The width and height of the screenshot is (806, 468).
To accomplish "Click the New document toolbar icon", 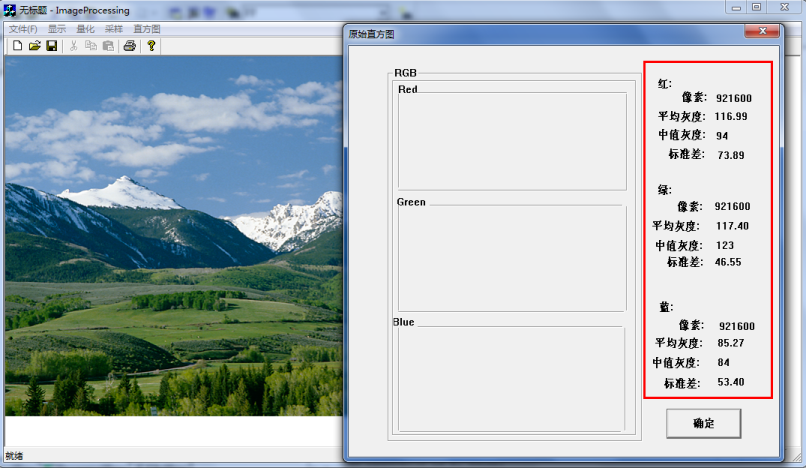I will coord(17,46).
